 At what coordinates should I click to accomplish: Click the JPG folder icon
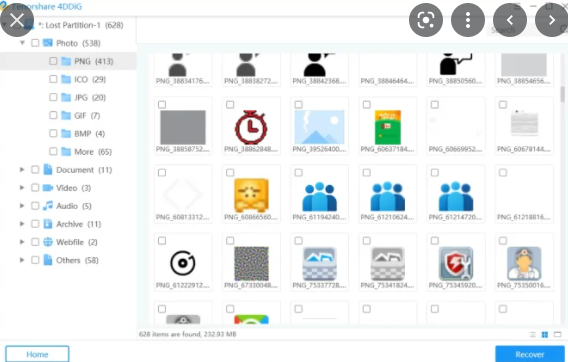66,97
